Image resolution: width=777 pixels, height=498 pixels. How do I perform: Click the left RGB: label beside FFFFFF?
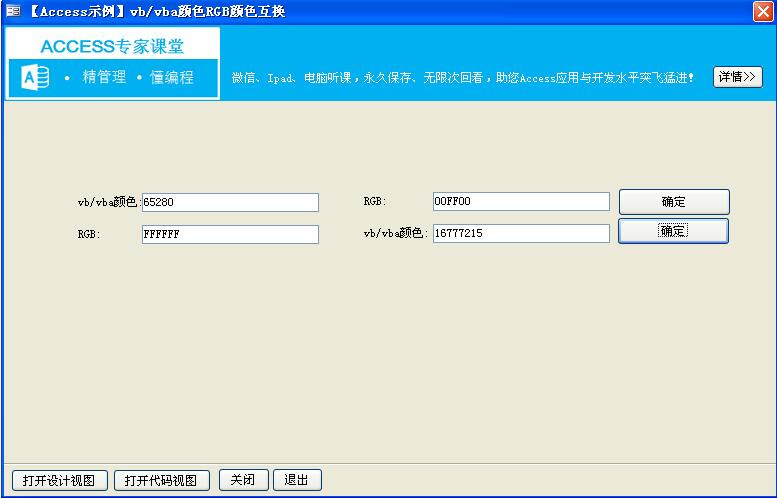(x=89, y=234)
